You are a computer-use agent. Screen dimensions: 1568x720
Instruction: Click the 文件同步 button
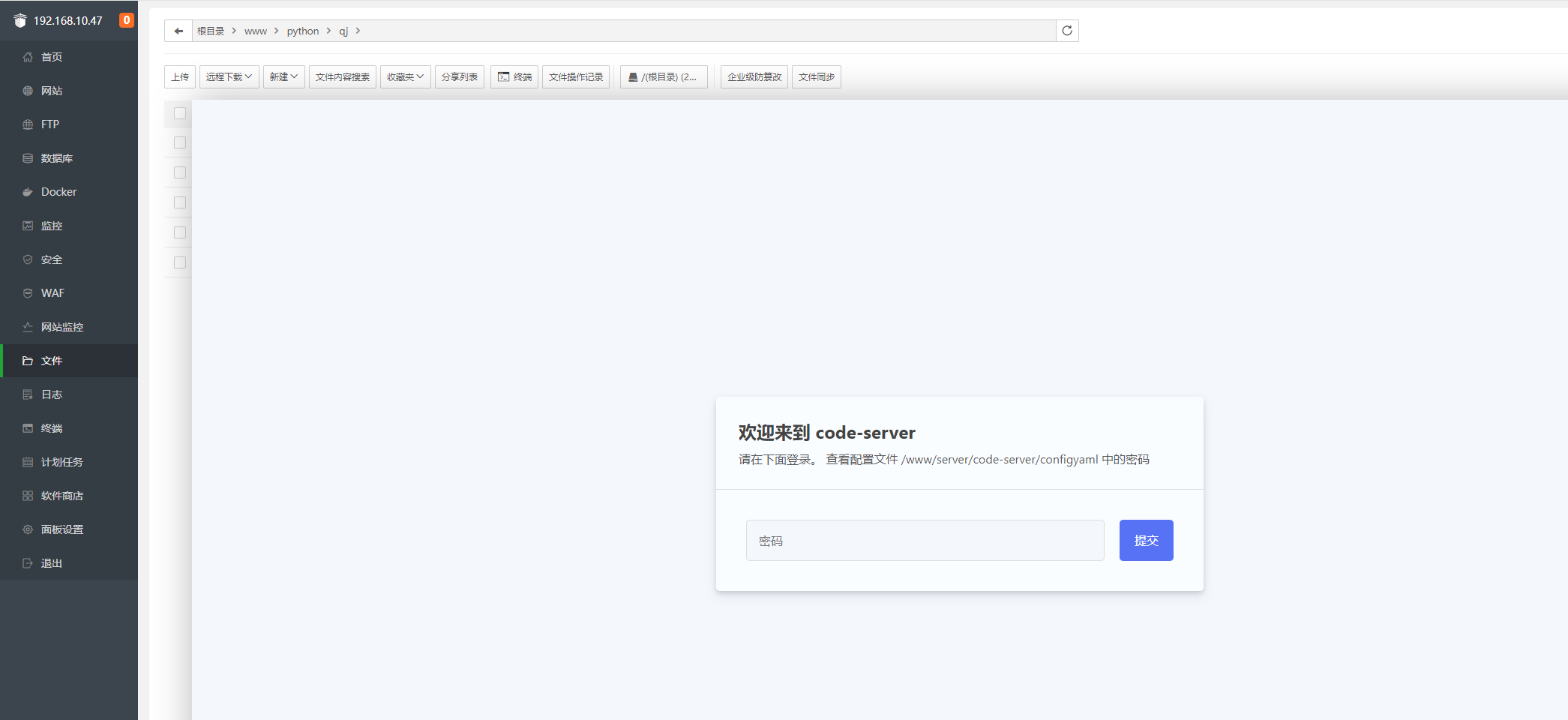(x=817, y=77)
